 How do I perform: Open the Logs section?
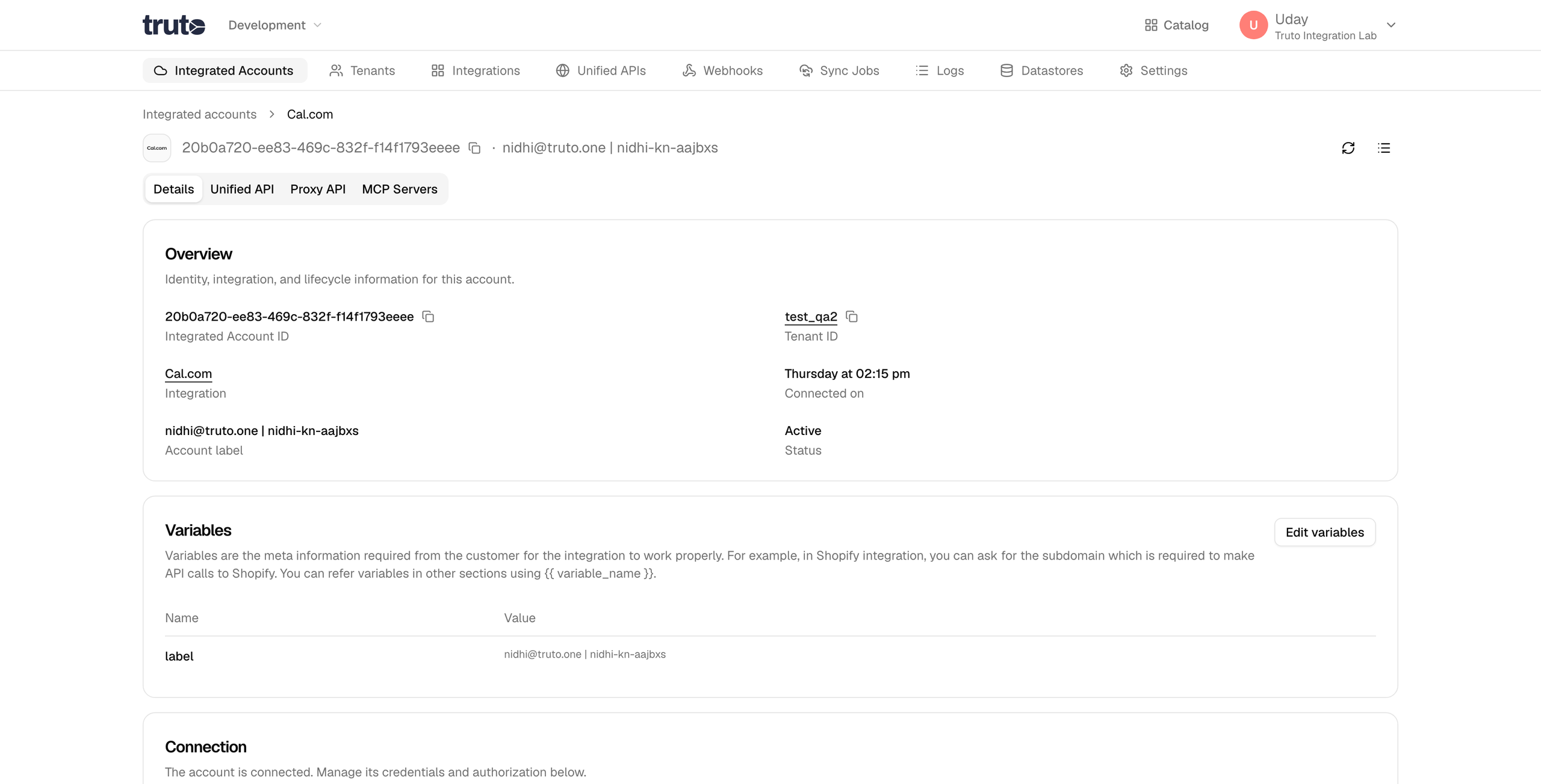click(940, 70)
